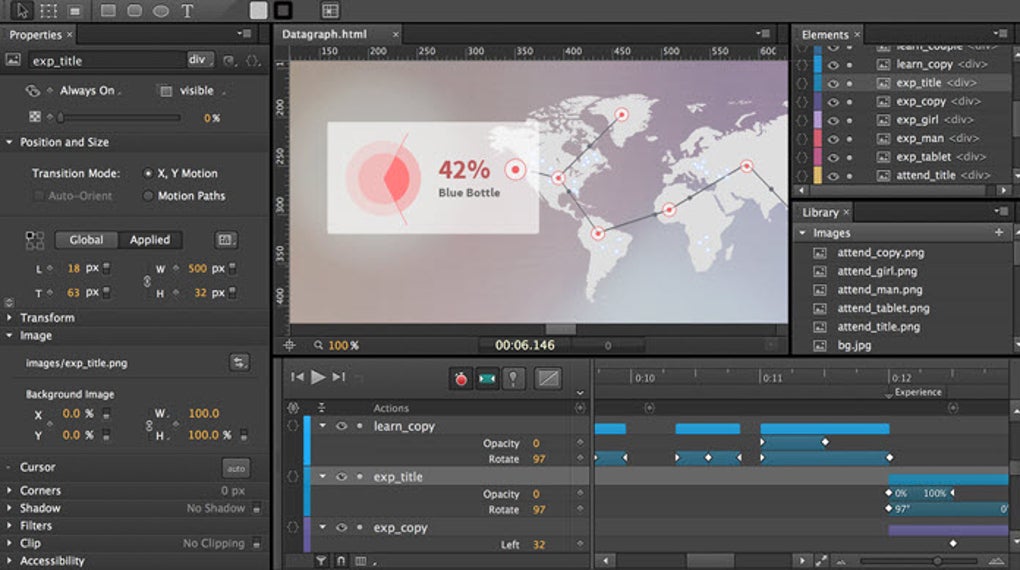Open the div element tag dropdown

200,60
